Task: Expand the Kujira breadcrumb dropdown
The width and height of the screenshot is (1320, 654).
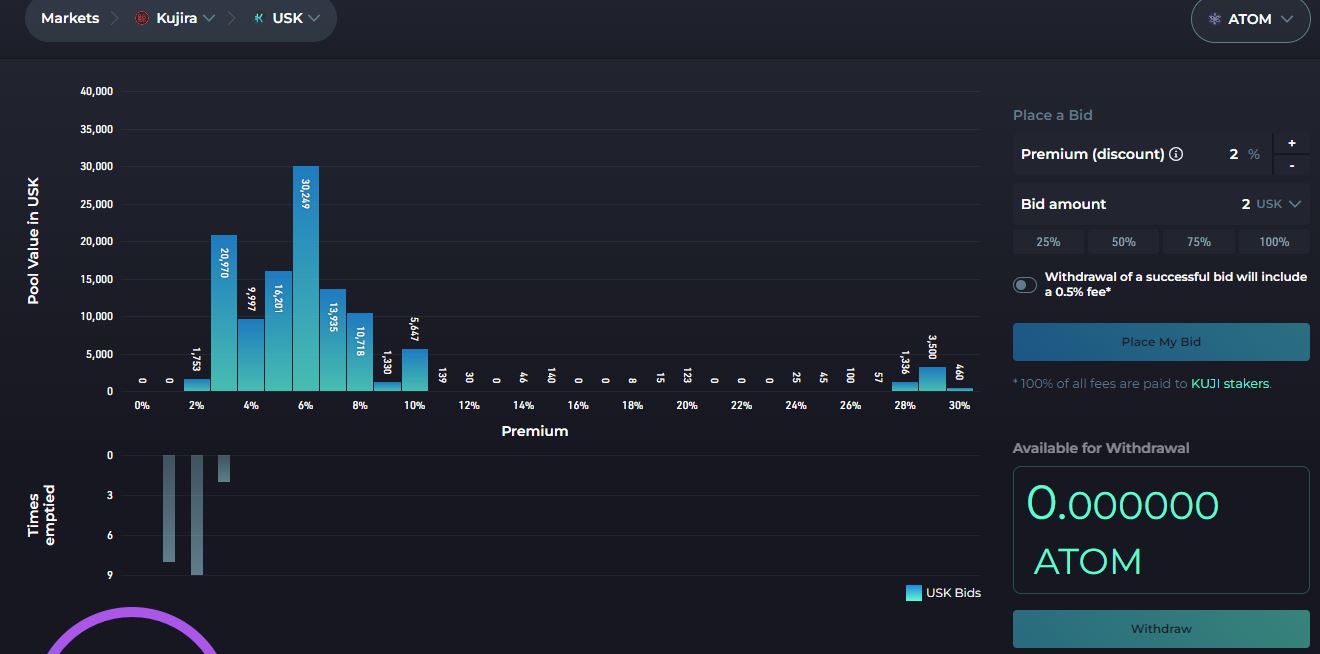Action: pyautogui.click(x=208, y=18)
